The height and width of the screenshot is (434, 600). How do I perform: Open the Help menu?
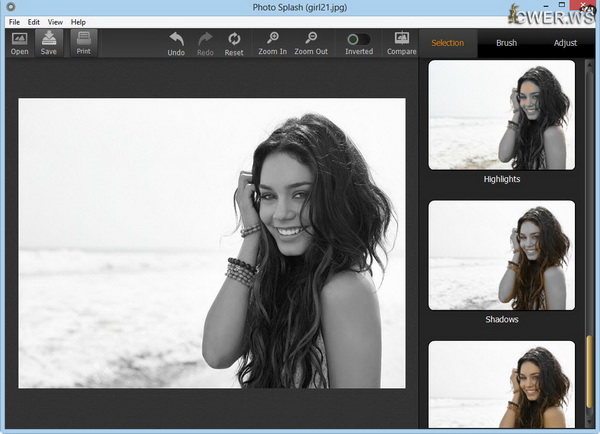point(78,22)
